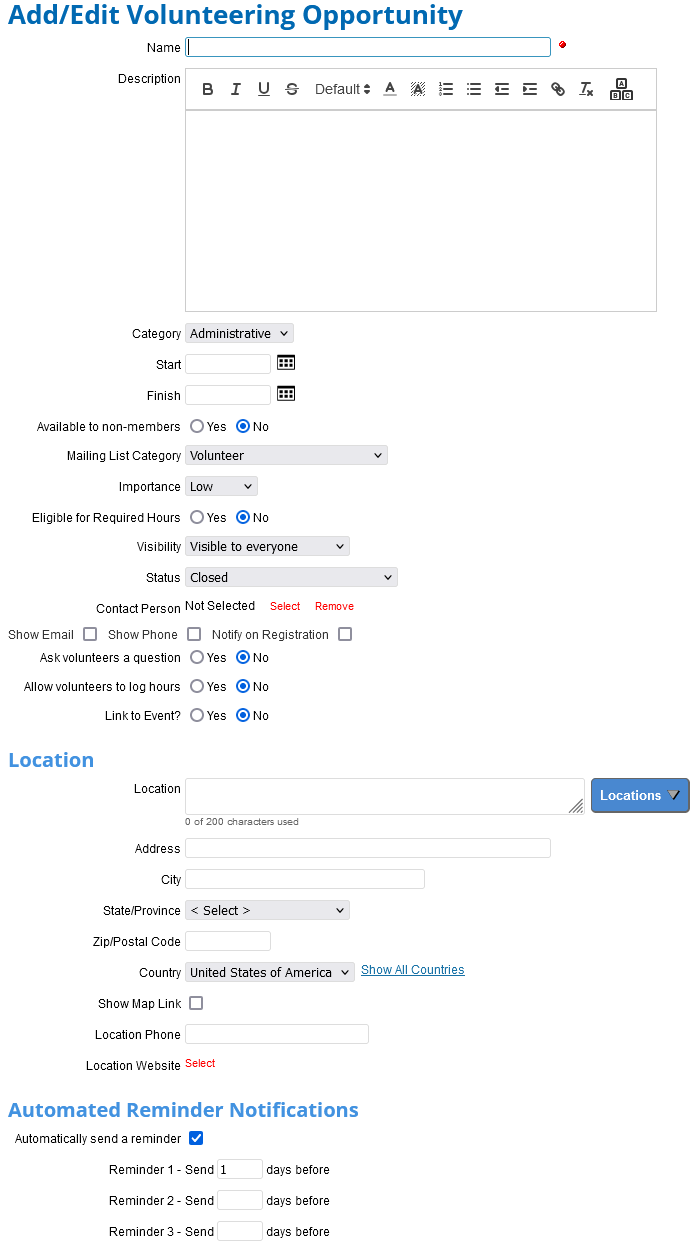
Task: Apply italic formatting in Description toolbar
Action: click(236, 89)
